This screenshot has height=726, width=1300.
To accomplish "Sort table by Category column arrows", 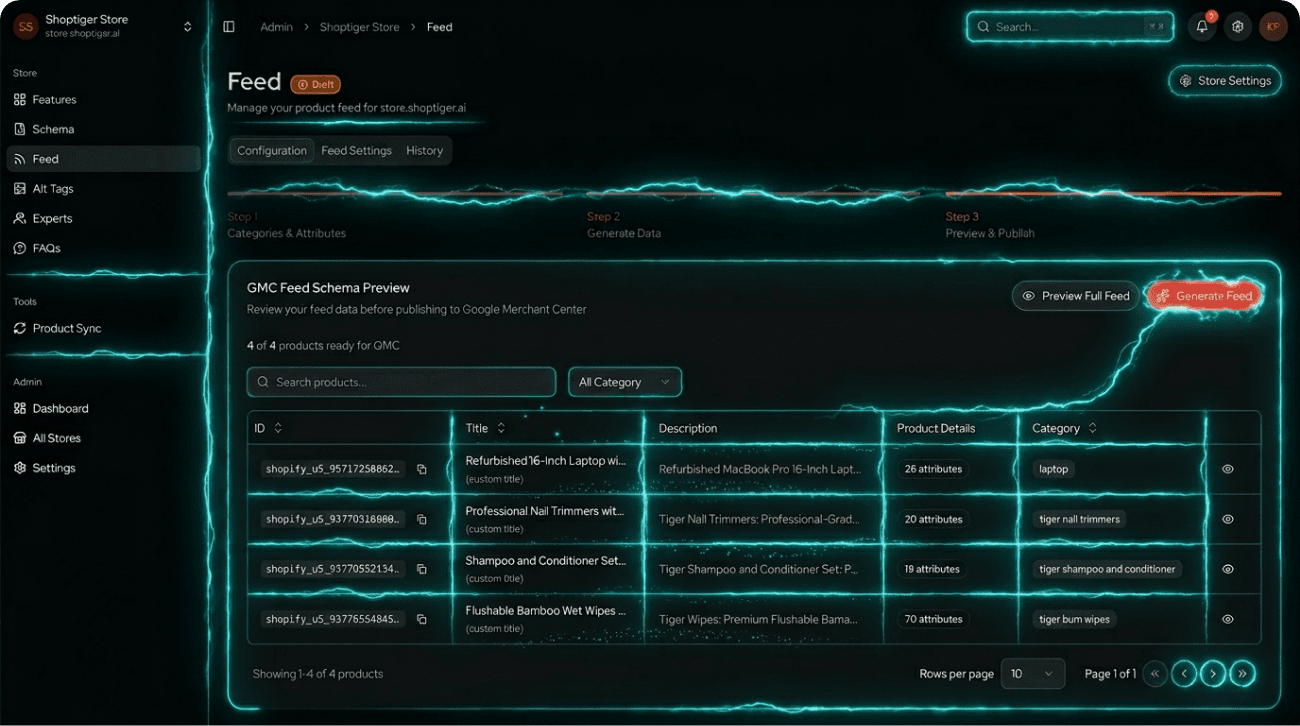I will 1092,428.
